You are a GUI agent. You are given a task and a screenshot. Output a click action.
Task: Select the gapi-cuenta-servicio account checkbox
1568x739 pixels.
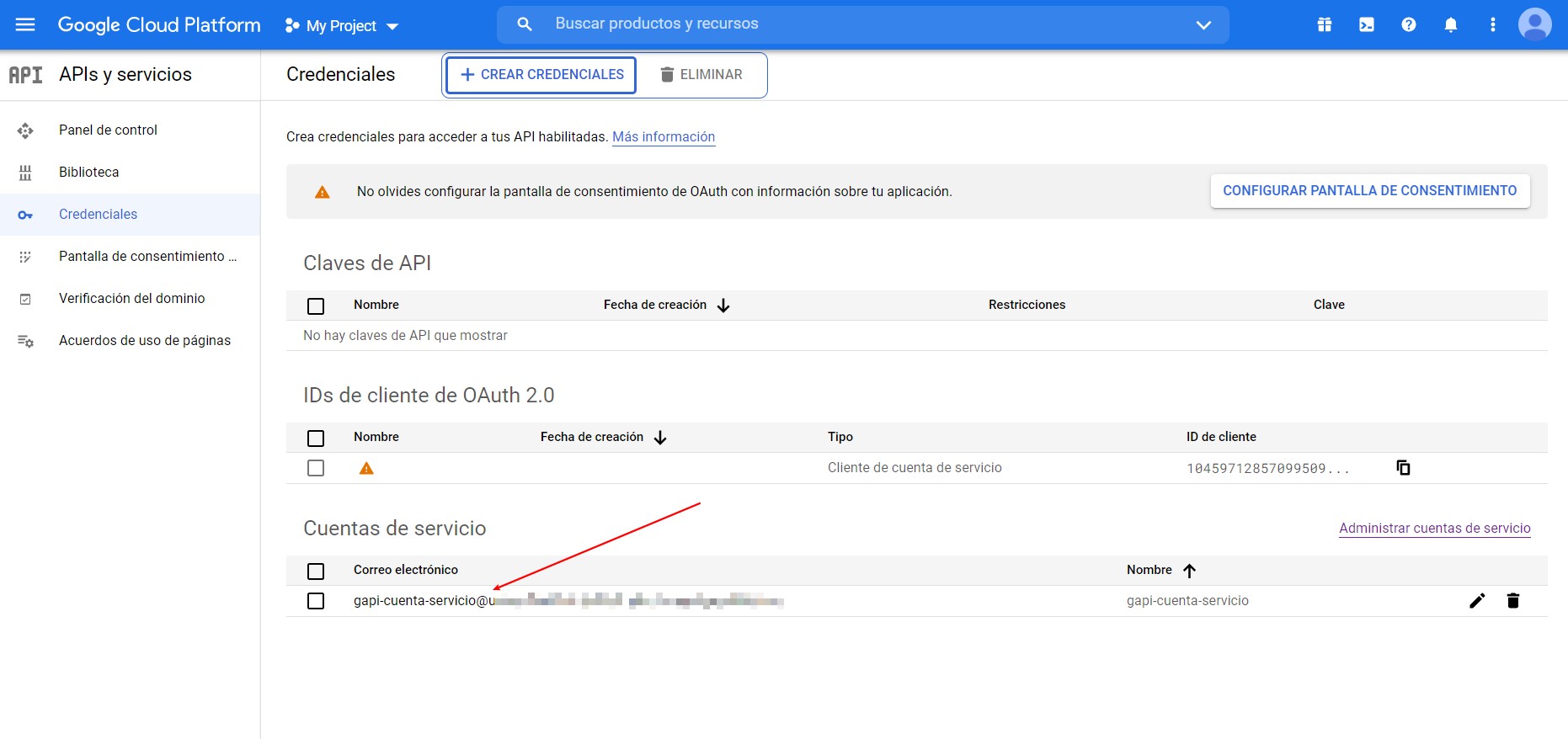coord(316,601)
